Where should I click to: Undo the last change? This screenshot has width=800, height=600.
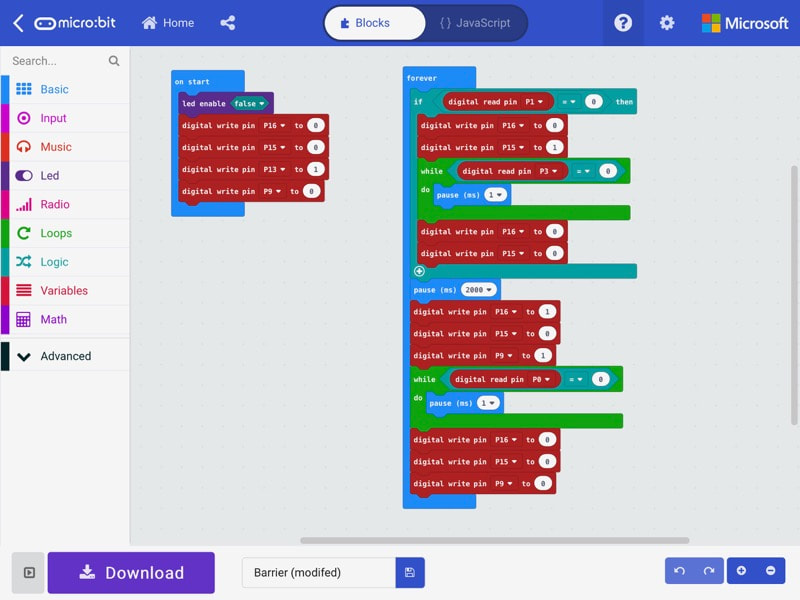(x=680, y=571)
